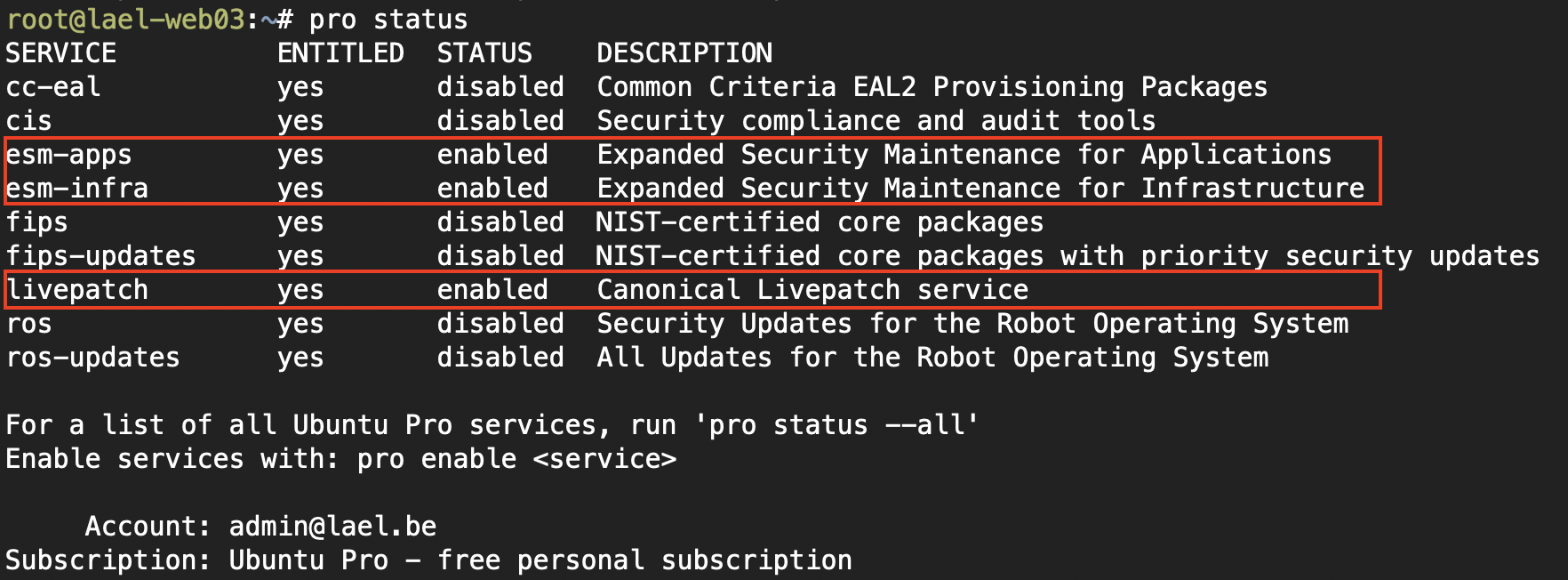This screenshot has height=580, width=1568.
Task: Click the ros-updates service name
Action: coord(92,358)
